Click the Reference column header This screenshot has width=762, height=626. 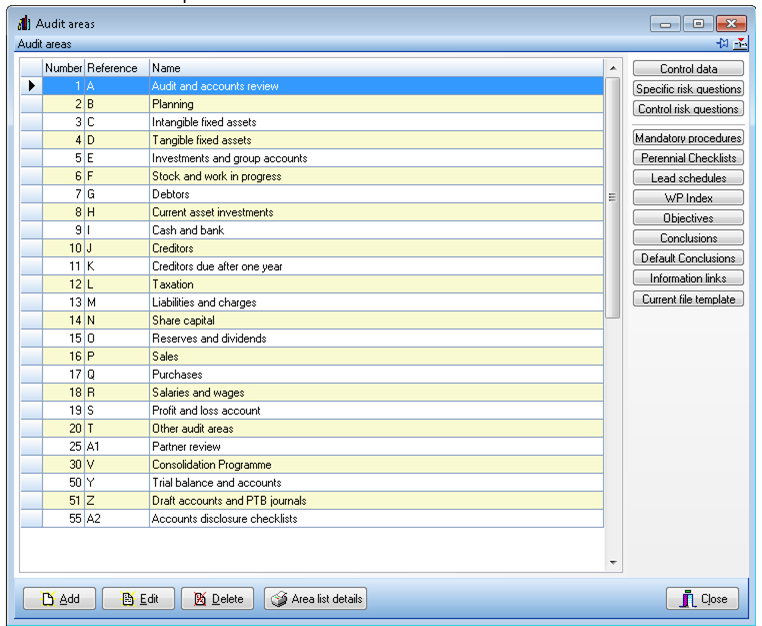pyautogui.click(x=117, y=68)
